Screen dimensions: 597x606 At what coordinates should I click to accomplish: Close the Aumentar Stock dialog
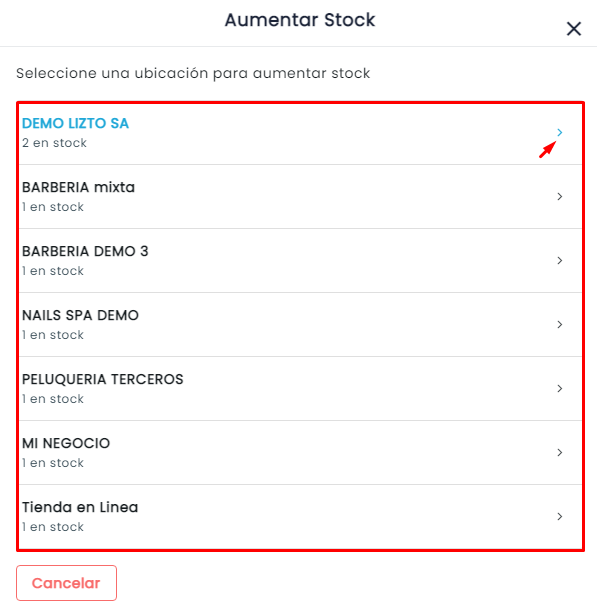click(x=574, y=29)
